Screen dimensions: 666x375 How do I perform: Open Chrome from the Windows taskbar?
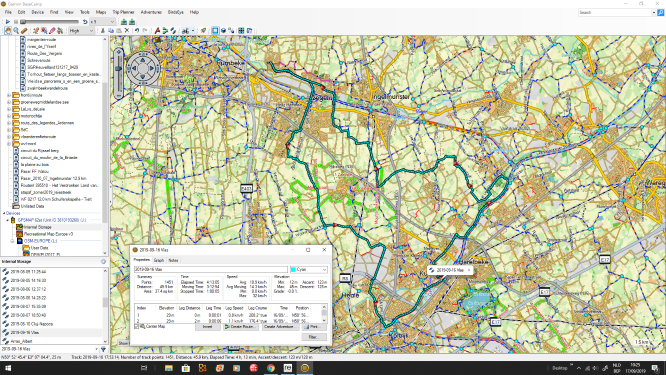coord(271,368)
